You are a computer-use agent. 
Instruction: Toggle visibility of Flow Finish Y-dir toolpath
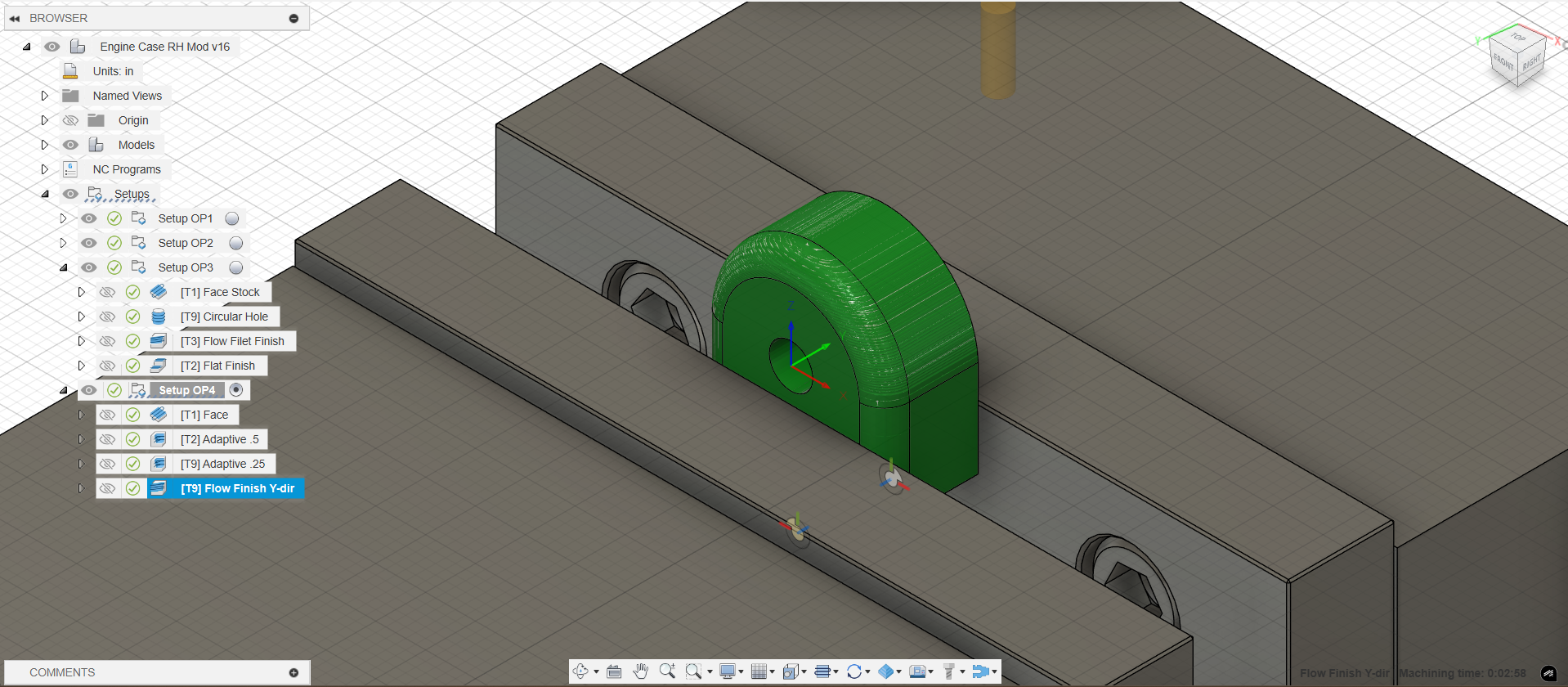(107, 488)
